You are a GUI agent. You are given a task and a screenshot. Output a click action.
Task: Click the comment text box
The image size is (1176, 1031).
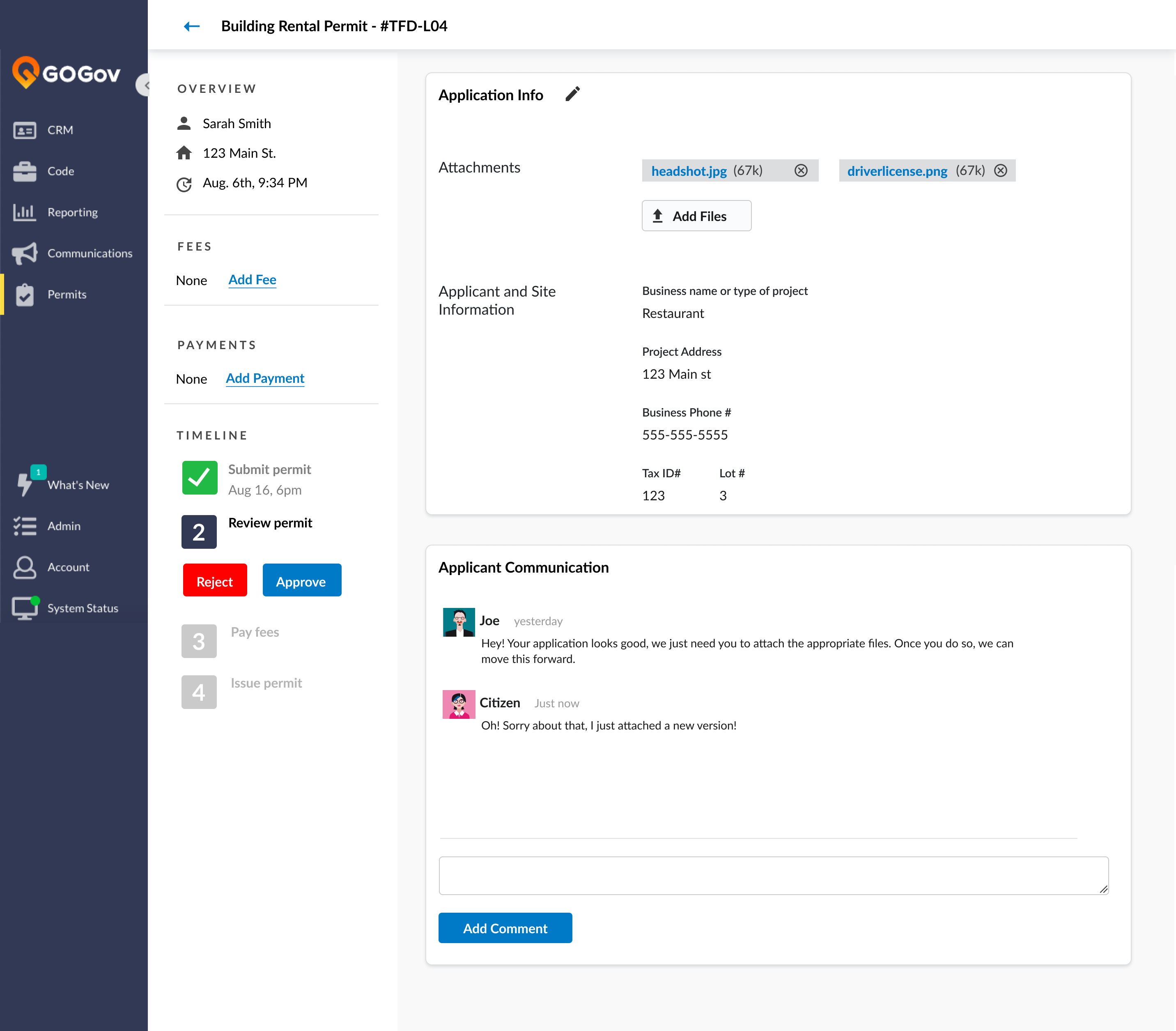773,875
